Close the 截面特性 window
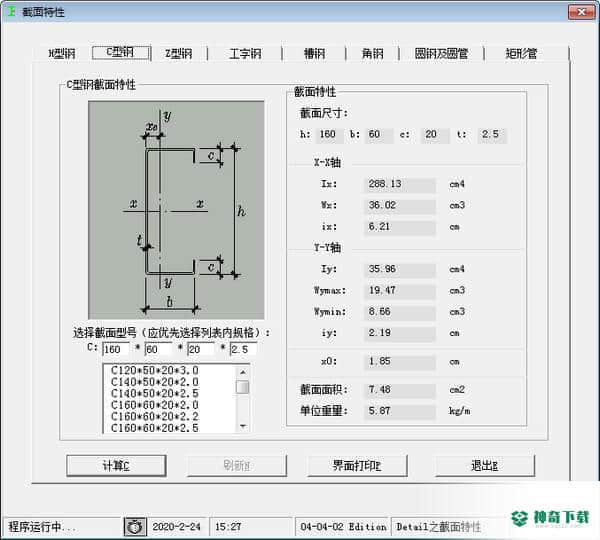The image size is (600, 540). 581,12
